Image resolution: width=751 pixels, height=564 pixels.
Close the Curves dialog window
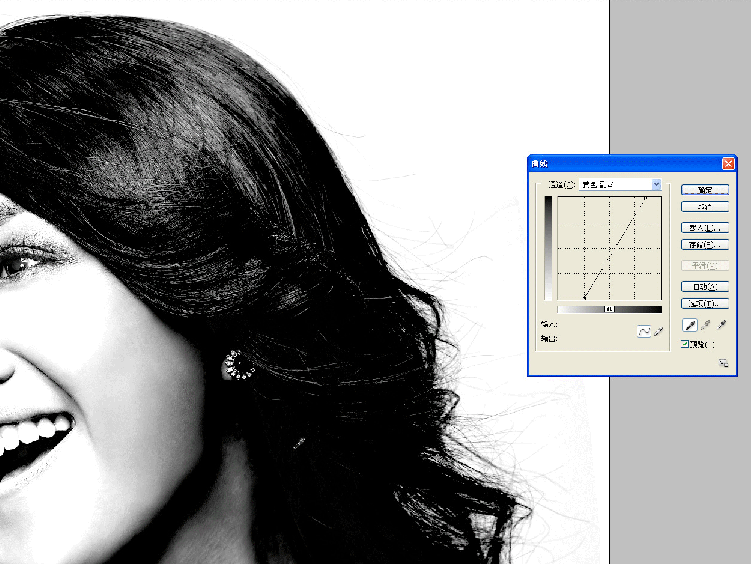tap(728, 163)
